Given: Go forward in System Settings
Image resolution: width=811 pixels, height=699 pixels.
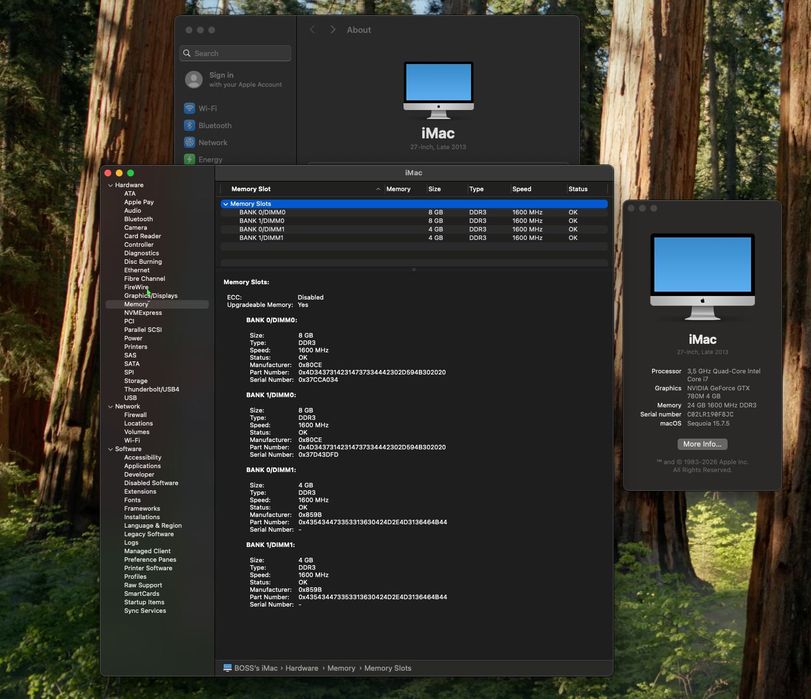Looking at the screenshot, I should tap(333, 30).
